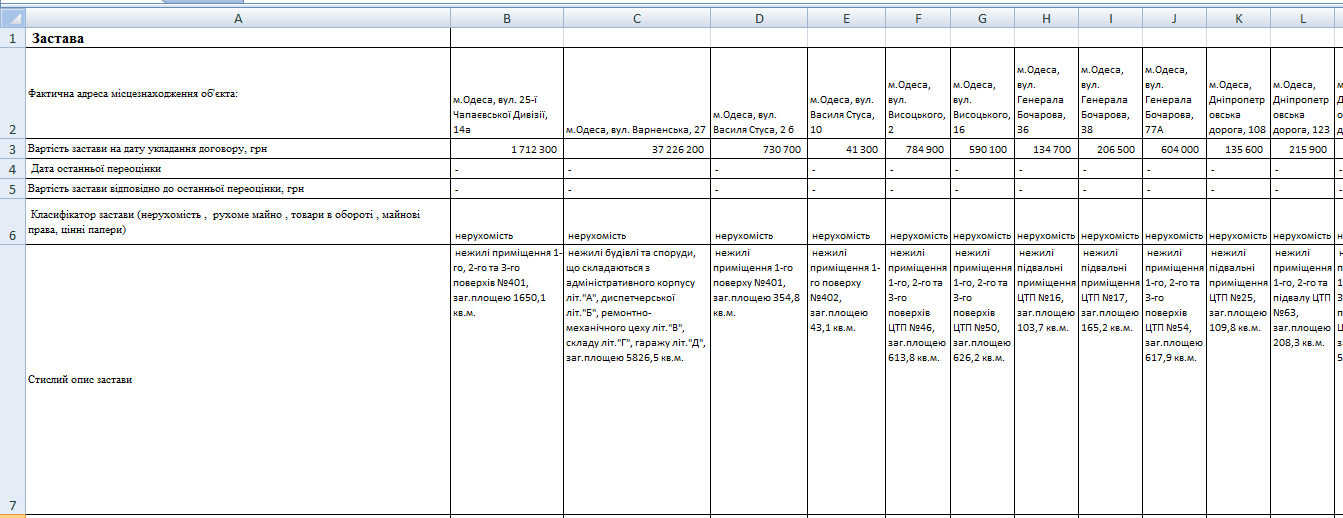
Task: Click the 'Застава' title cell
Action: [x=237, y=38]
